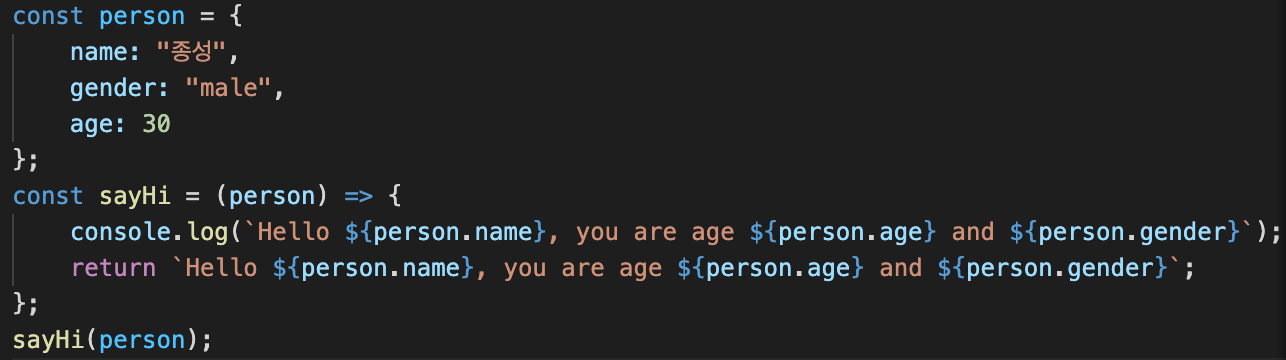Place cursor on 'person' object declaration name
The width and height of the screenshot is (1286, 360).
(143, 18)
